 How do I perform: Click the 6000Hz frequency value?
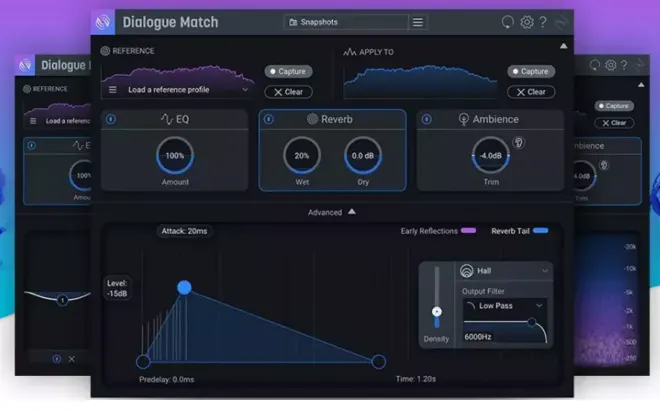[x=478, y=336]
